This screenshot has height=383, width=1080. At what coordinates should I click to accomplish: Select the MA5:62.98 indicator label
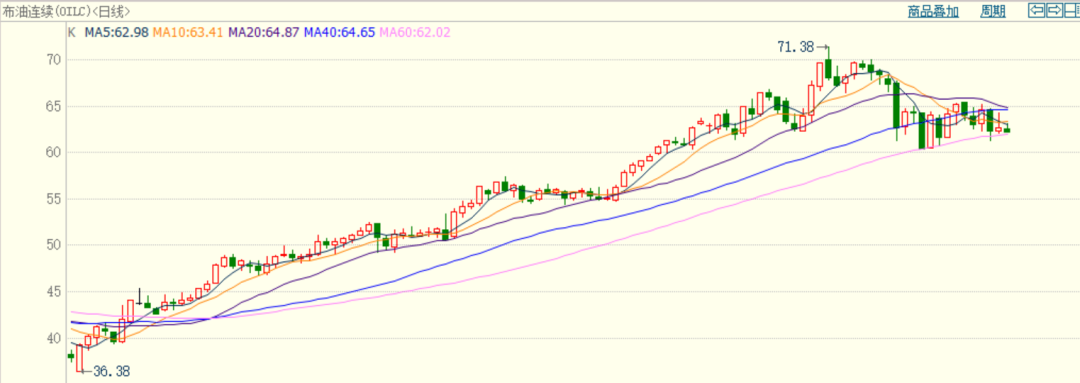116,32
